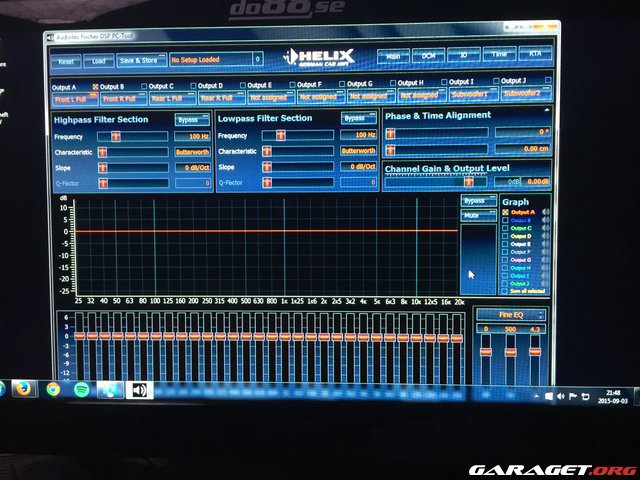The width and height of the screenshot is (640, 480).
Task: Switch to the Time tab
Action: [x=498, y=56]
